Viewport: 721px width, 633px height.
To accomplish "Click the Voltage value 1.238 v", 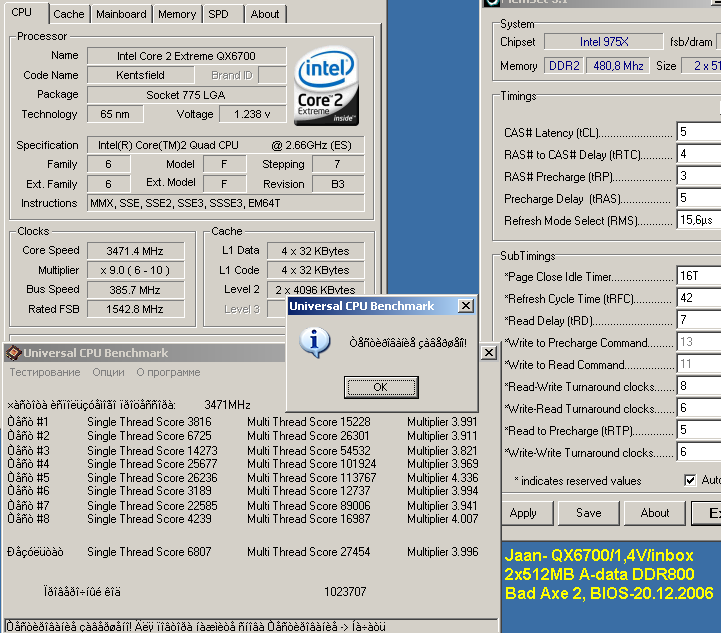I will [x=252, y=114].
